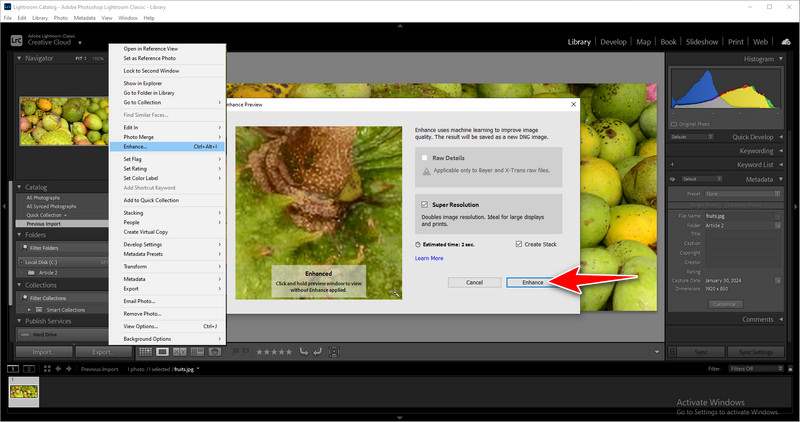Click the Enhanced preview image in dialog
This screenshot has width=800, height=422.
point(318,213)
